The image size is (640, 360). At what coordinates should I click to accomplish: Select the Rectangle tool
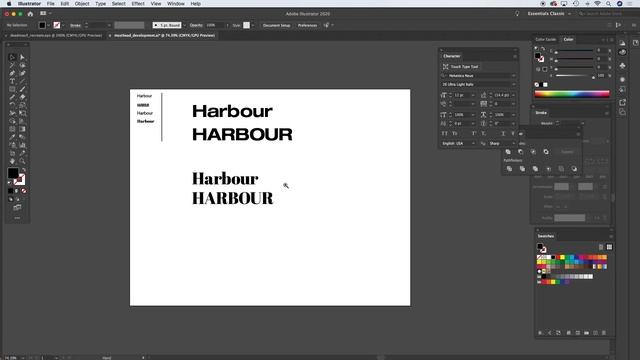[12, 89]
